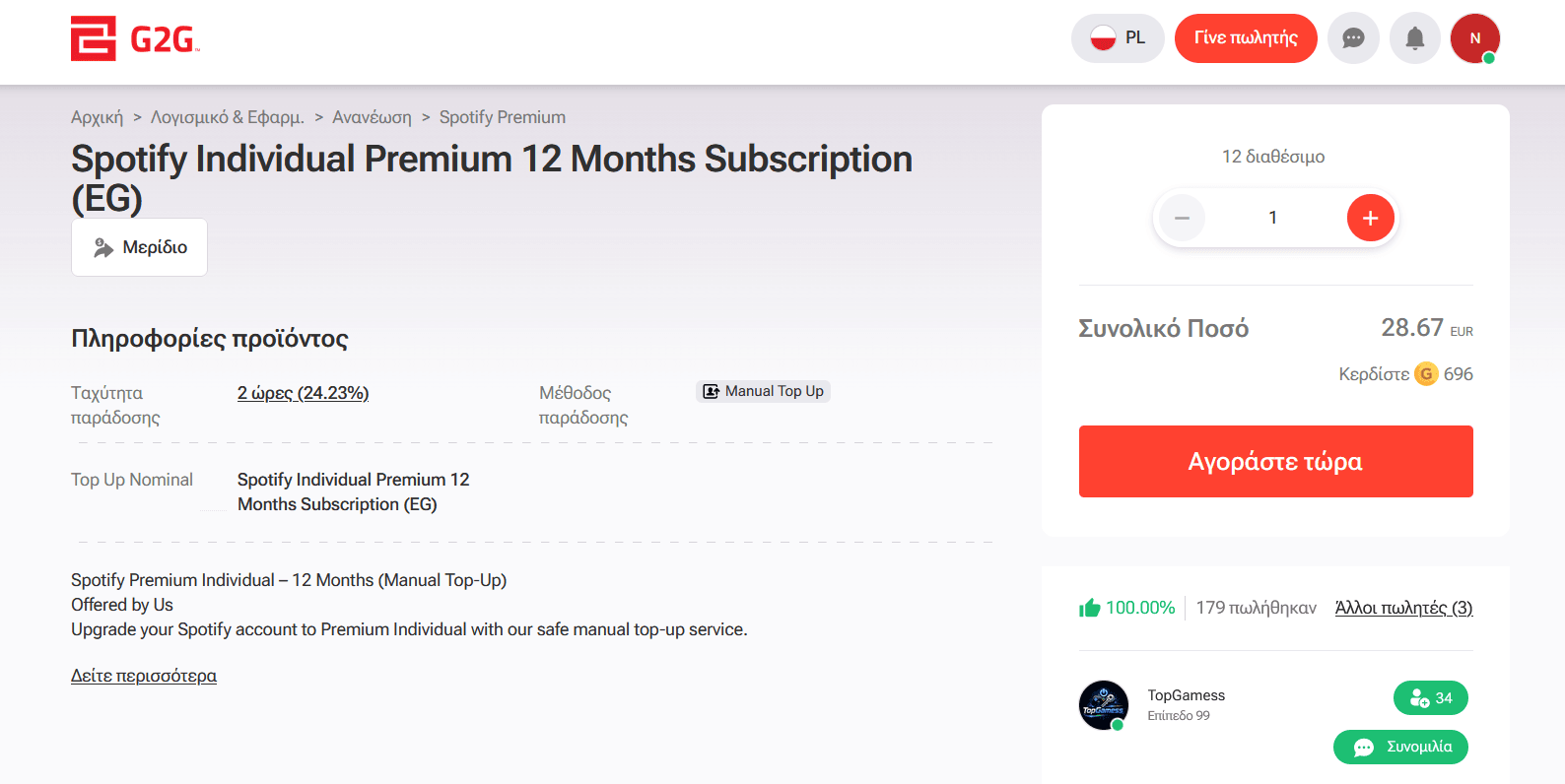Image resolution: width=1565 pixels, height=784 pixels.
Task: Open the chat messages icon
Action: pos(1353,38)
